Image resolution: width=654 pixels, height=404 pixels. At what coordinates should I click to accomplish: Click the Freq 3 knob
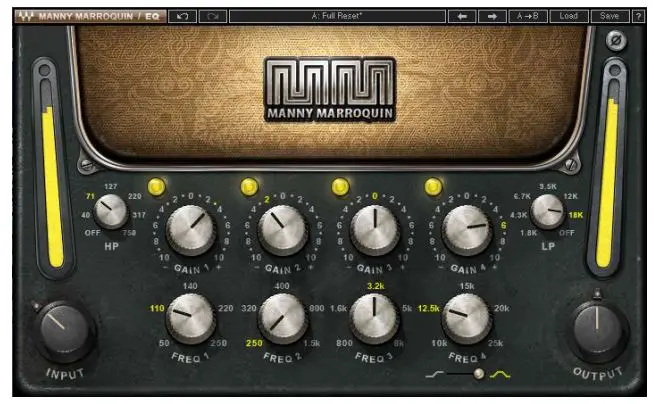tap(374, 319)
